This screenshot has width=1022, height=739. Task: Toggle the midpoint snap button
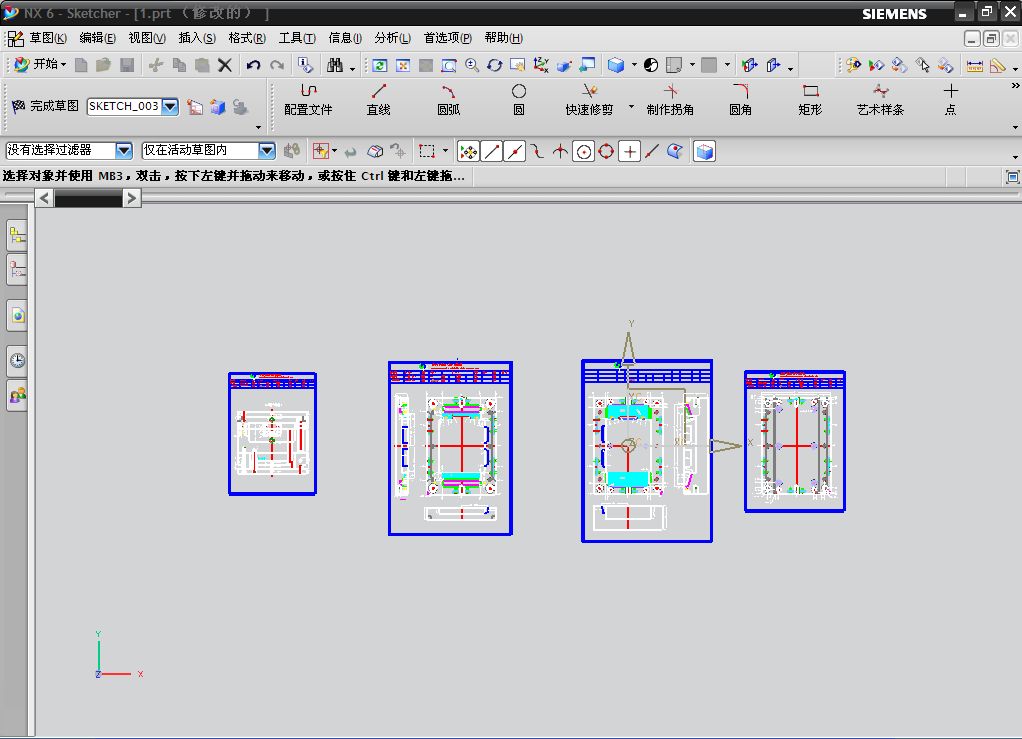coord(515,152)
